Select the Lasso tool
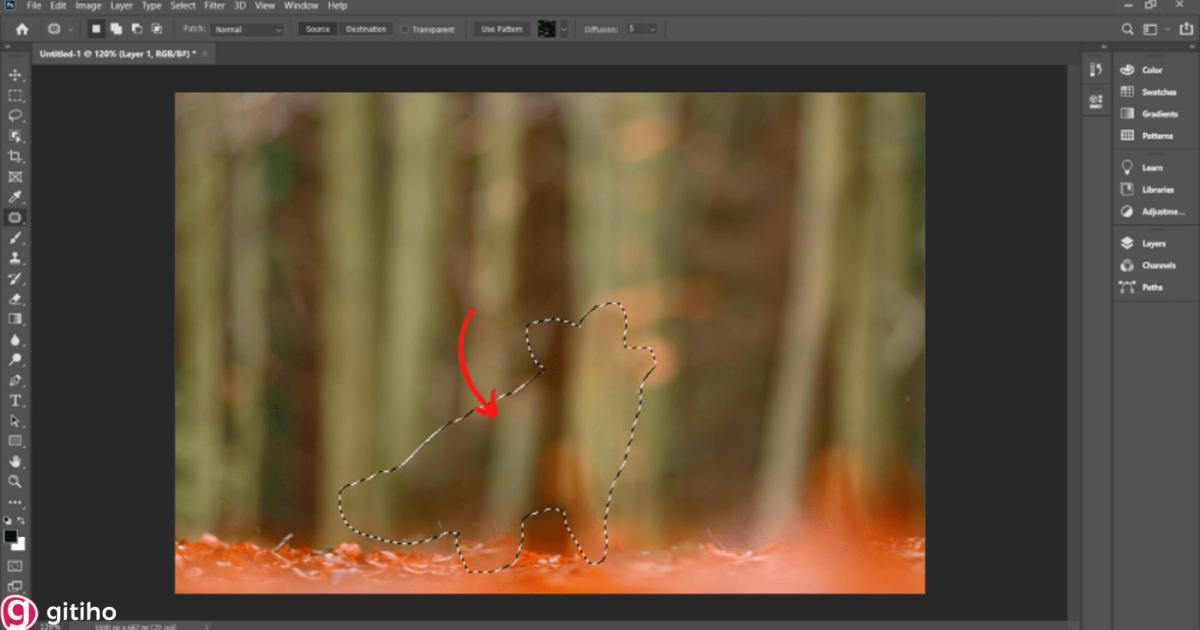Viewport: 1200px width, 630px height. (14, 116)
